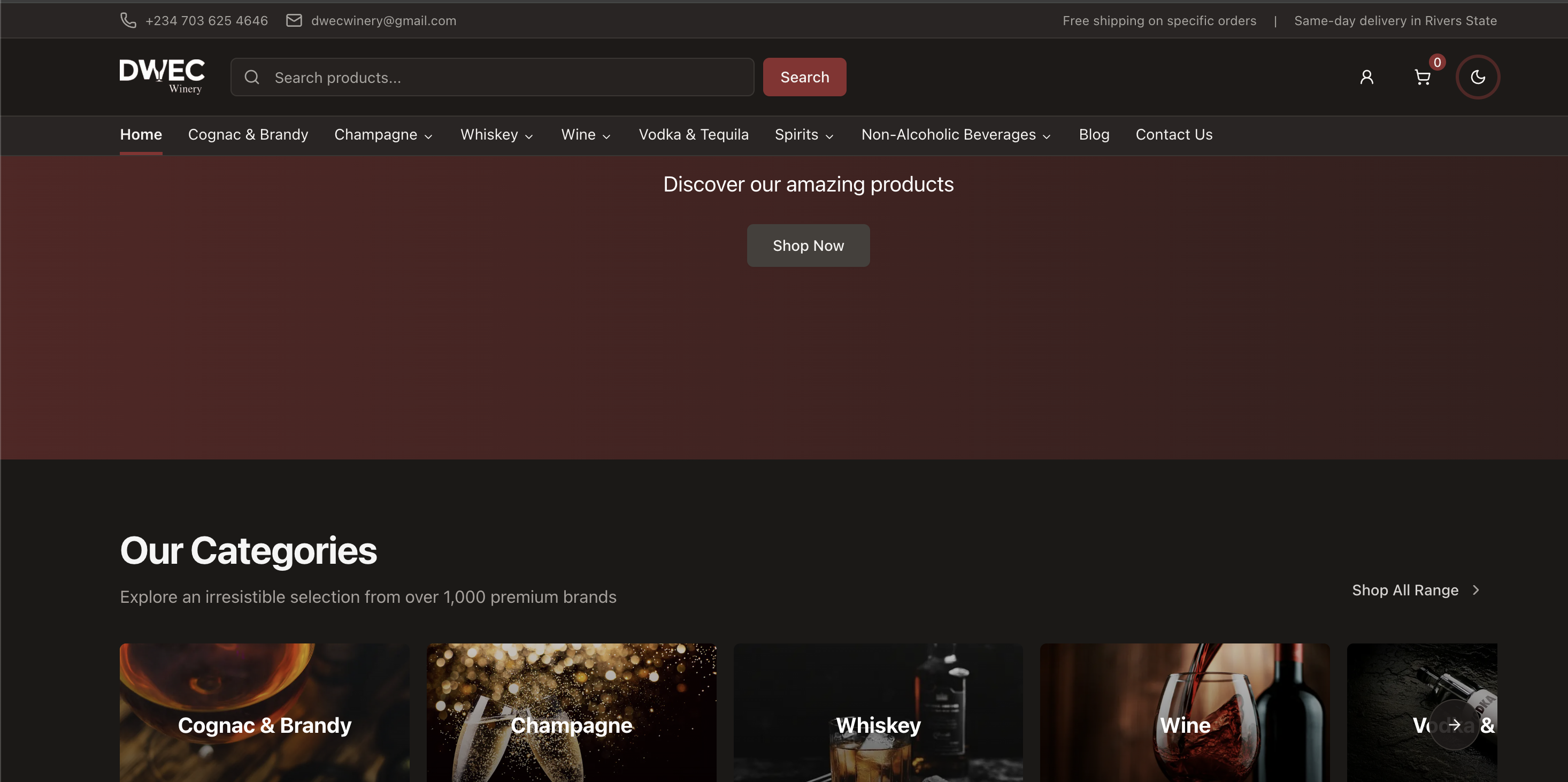
Task: Open the Contact Us page
Action: (1173, 135)
